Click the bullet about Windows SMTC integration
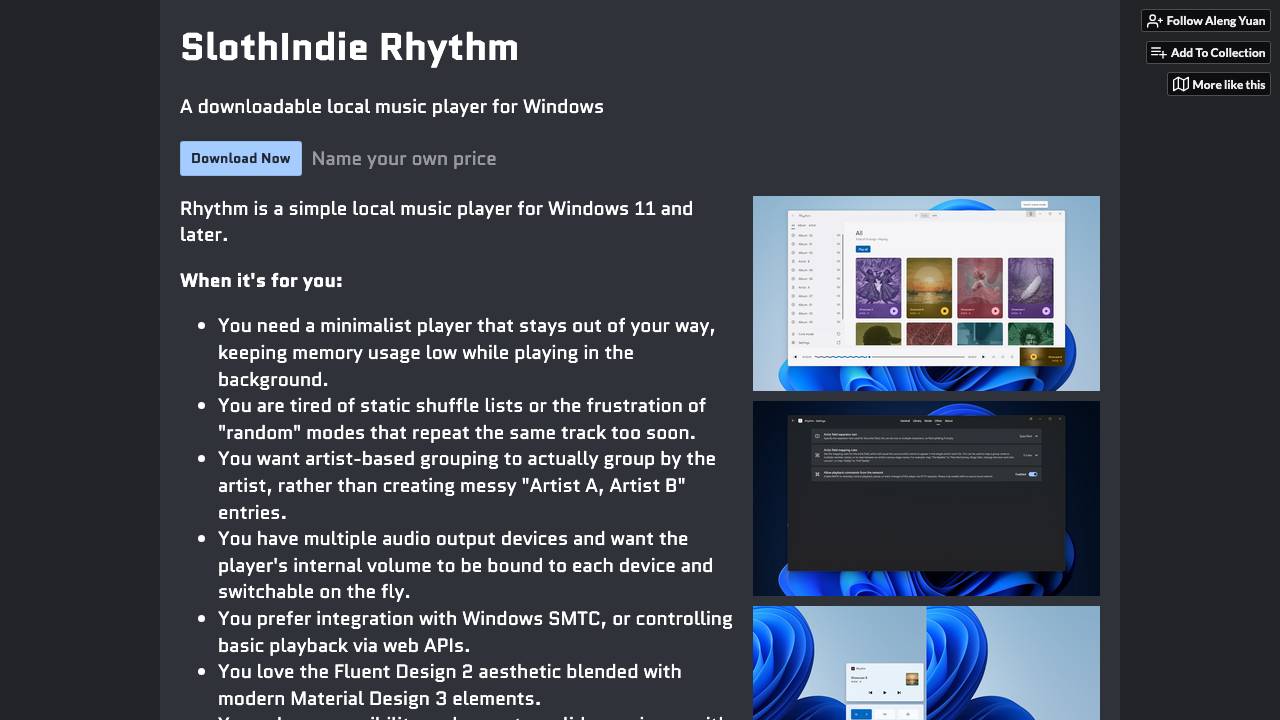 [x=475, y=631]
